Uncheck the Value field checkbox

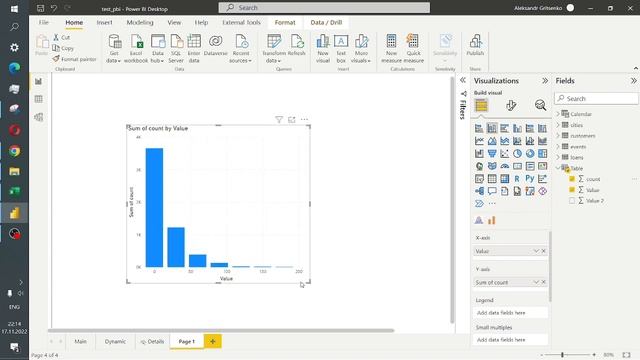[572, 190]
